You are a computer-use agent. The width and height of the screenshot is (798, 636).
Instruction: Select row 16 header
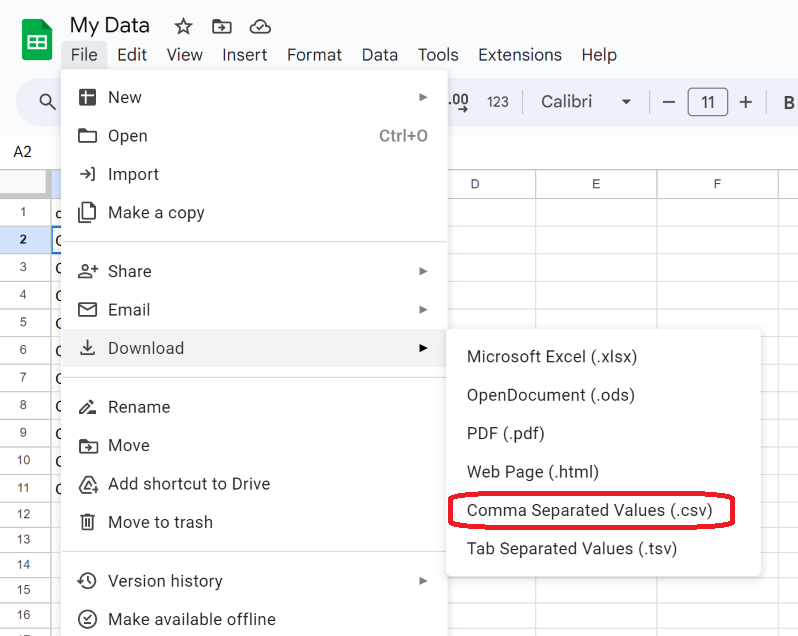pyautogui.click(x=24, y=615)
